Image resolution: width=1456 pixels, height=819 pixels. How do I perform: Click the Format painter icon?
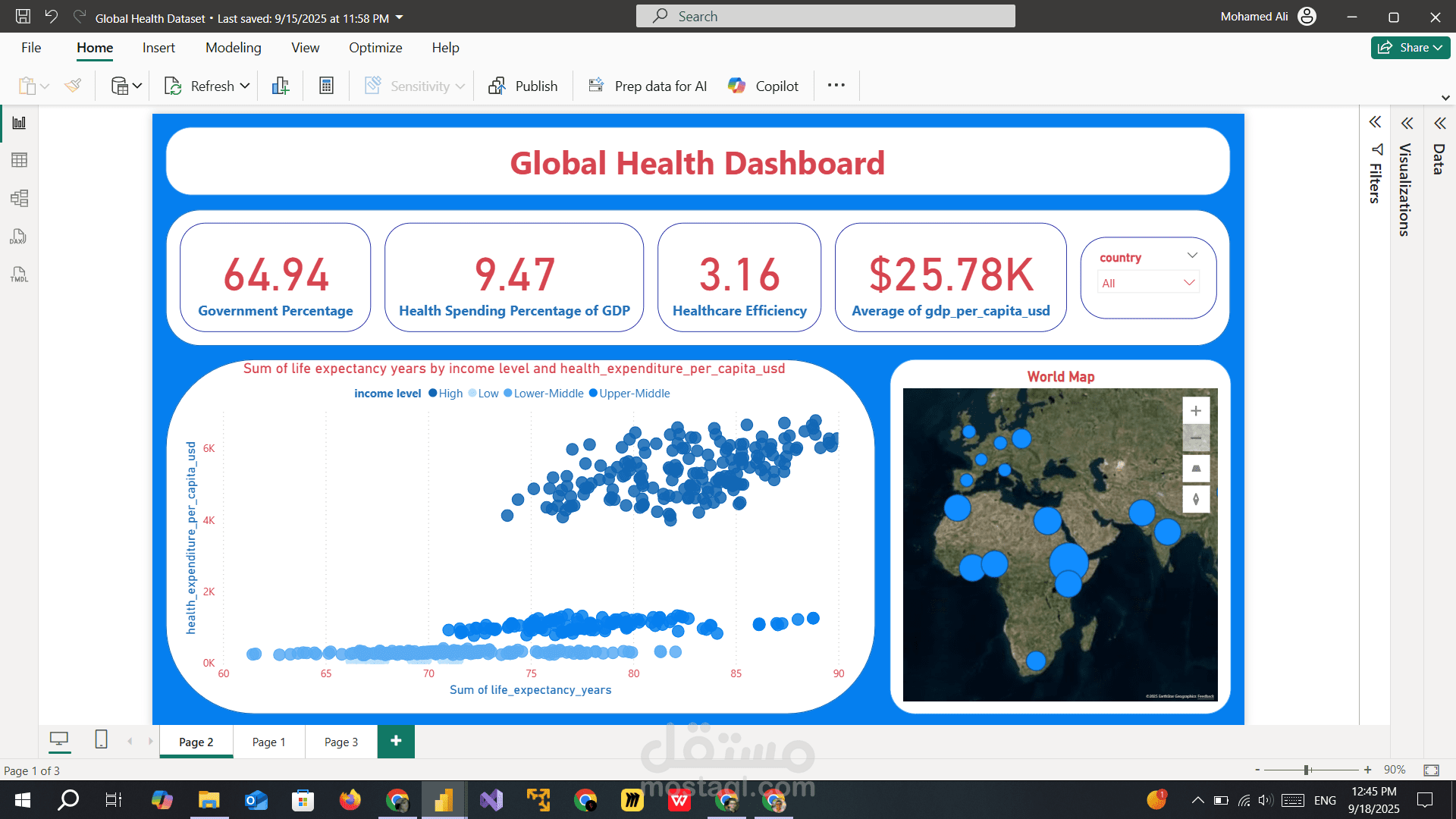[73, 86]
